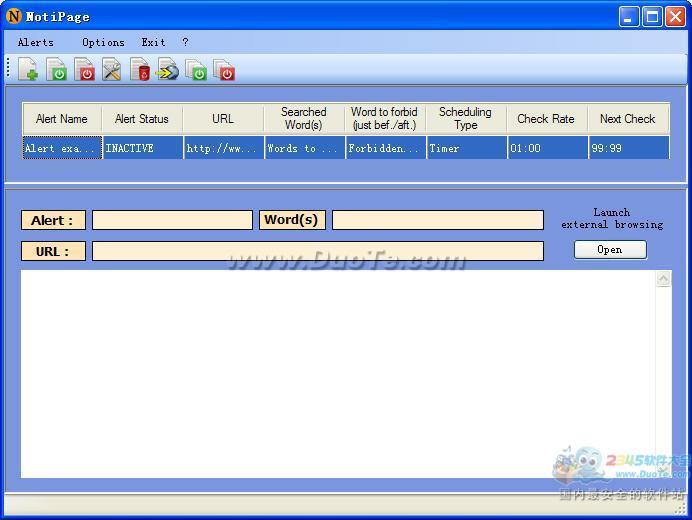Click the INACTIVE status cell

pyautogui.click(x=143, y=147)
